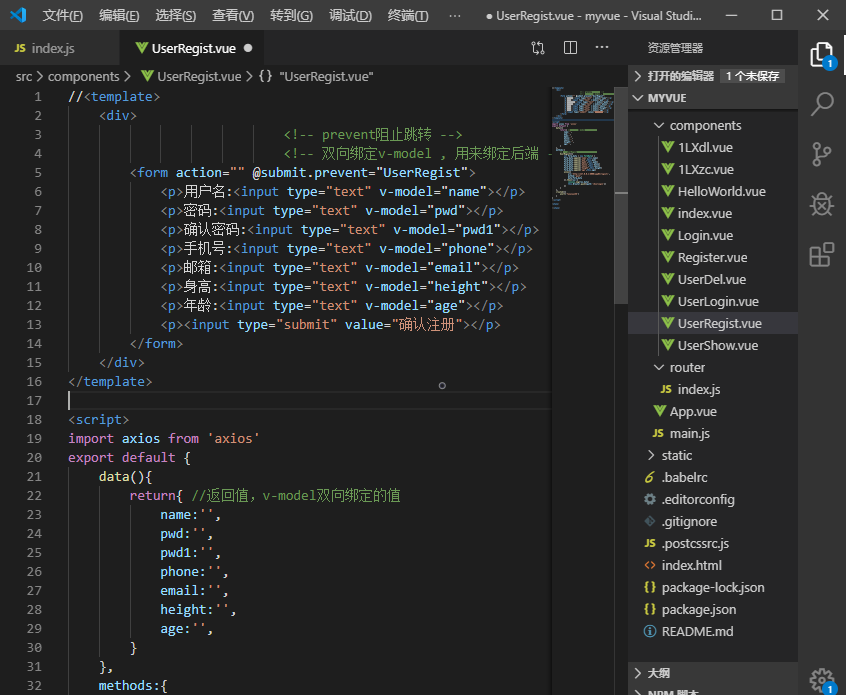
Task: Click the split editor icon
Action: [570, 48]
